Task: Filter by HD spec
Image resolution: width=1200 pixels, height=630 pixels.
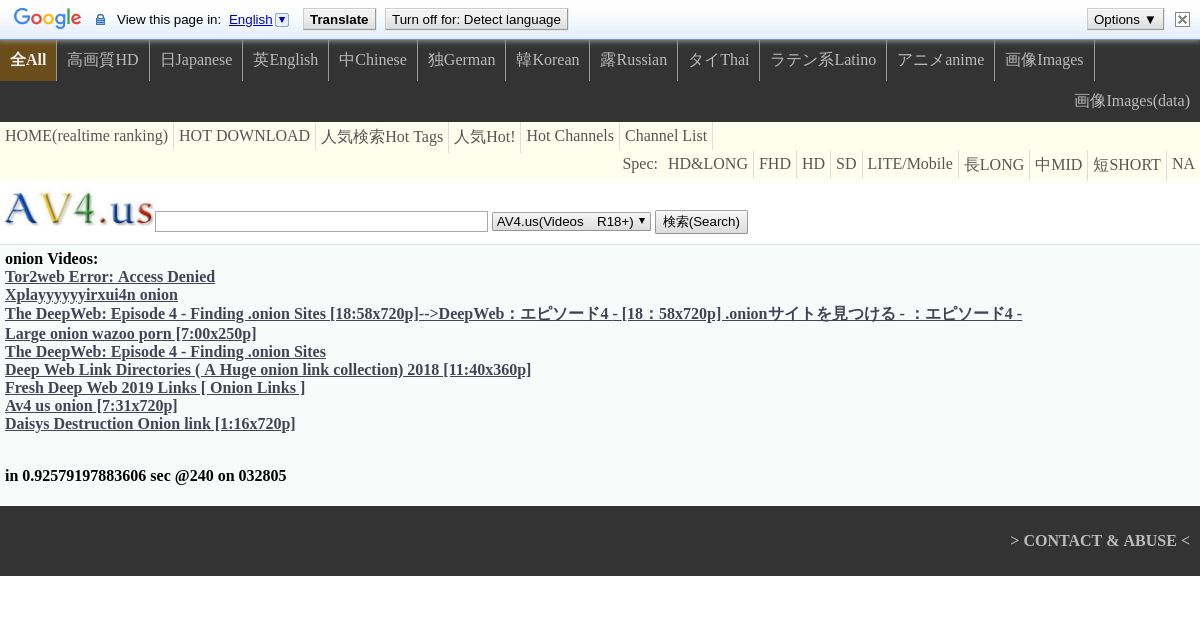Action: (x=814, y=164)
